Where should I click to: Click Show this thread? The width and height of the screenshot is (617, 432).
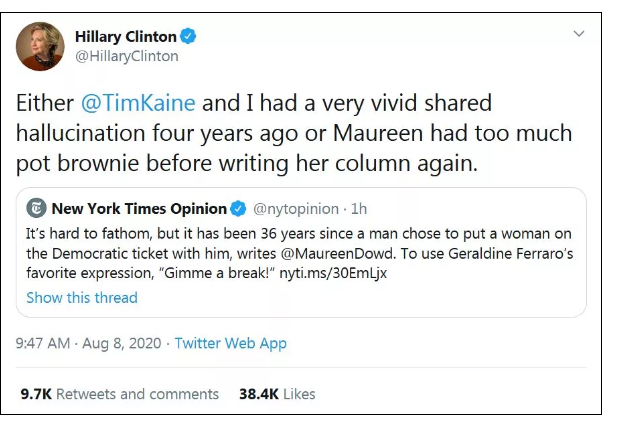pyautogui.click(x=82, y=298)
